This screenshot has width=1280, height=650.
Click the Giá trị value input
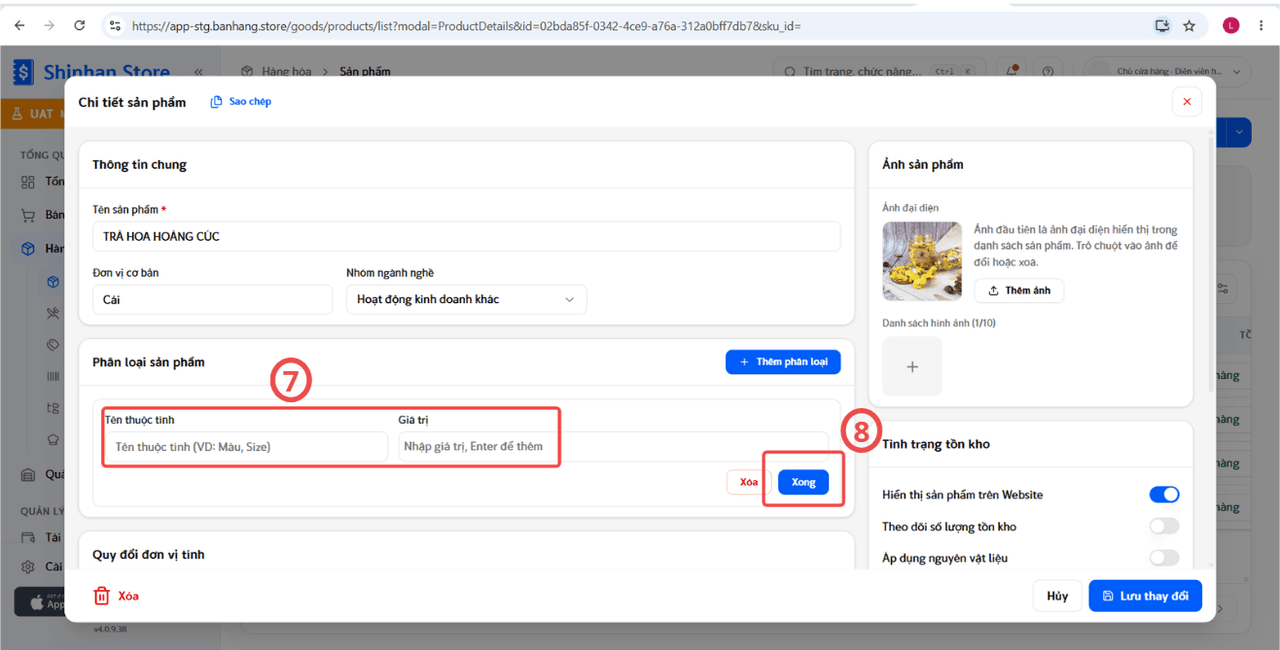click(613, 447)
